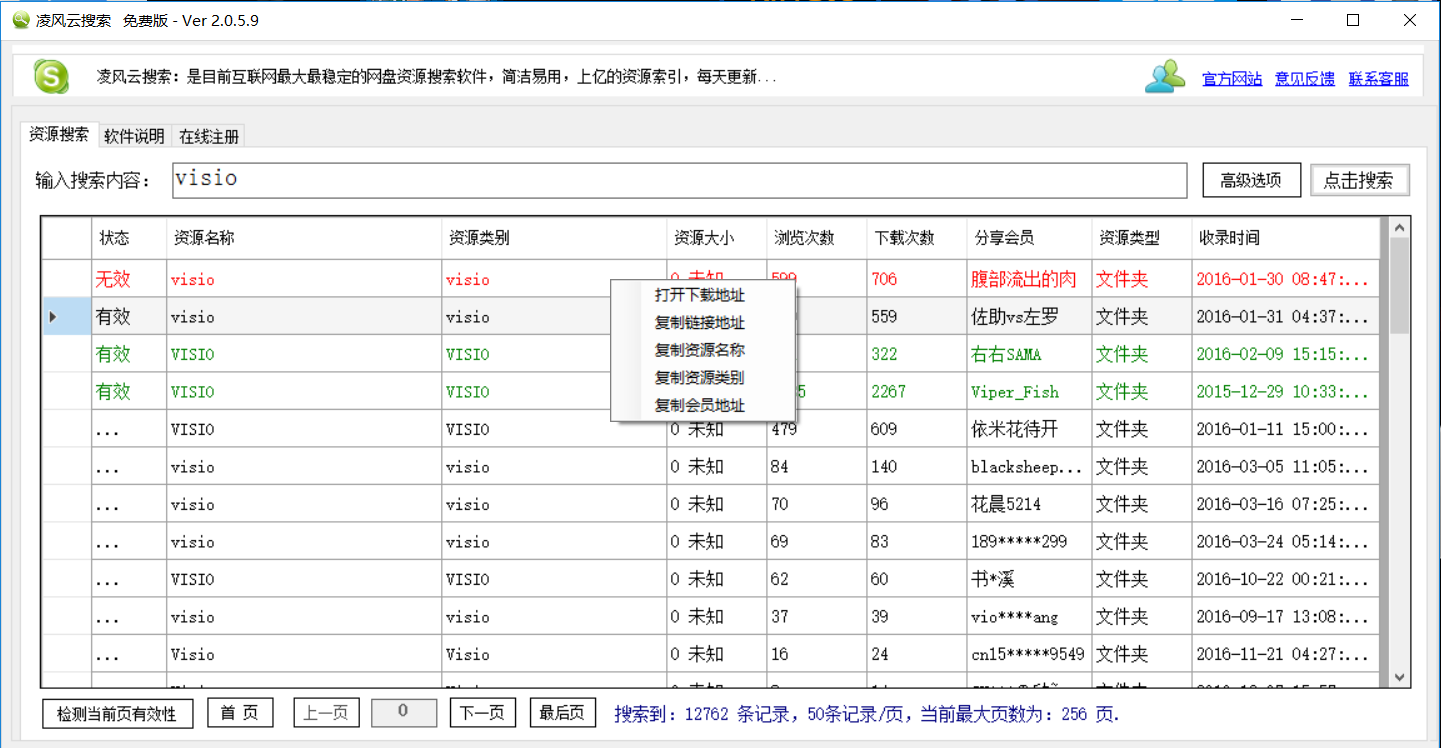This screenshot has height=748, width=1441.
Task: Switch to the 在线注册 tab
Action: [208, 137]
